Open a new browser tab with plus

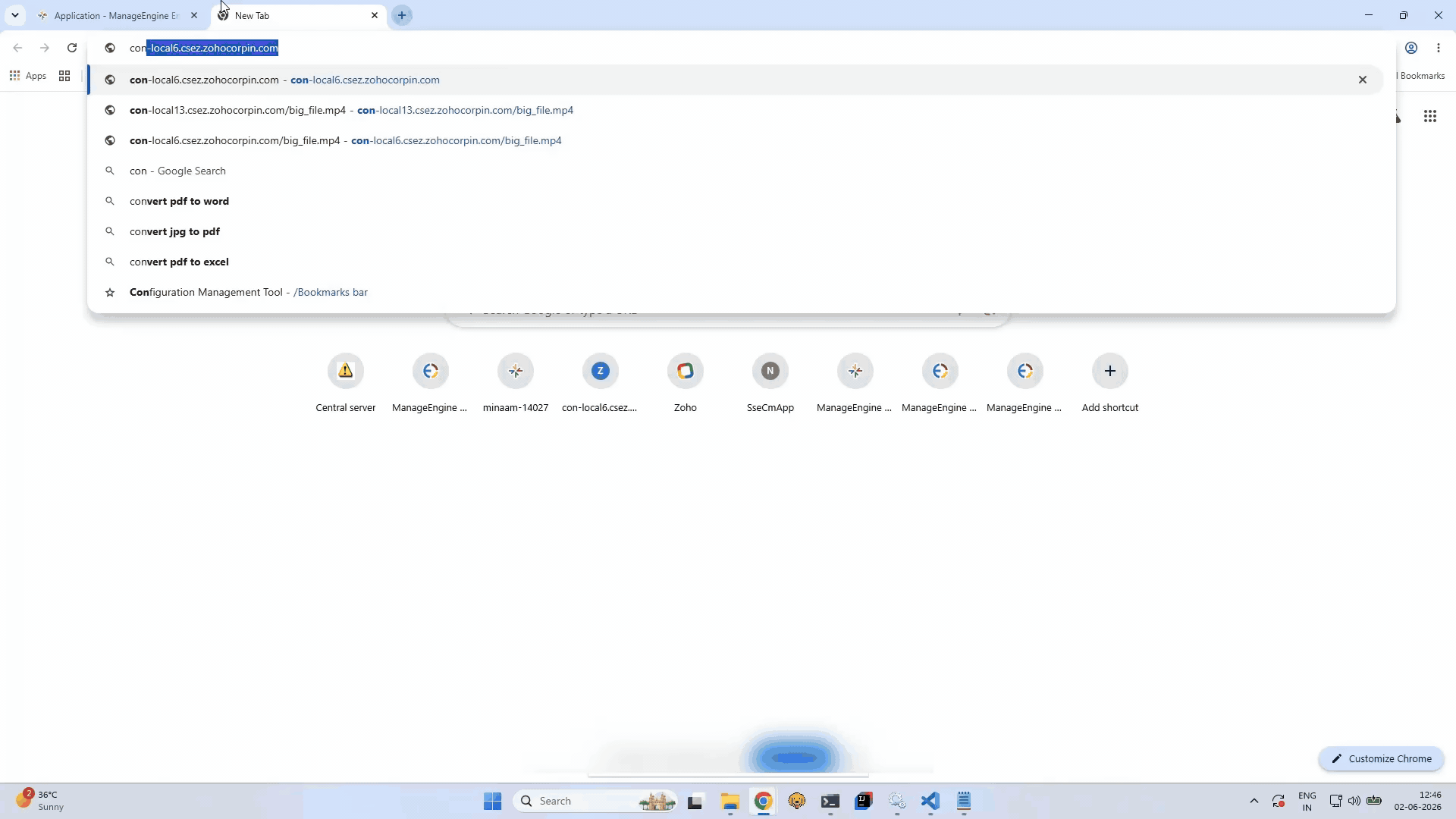click(x=402, y=15)
